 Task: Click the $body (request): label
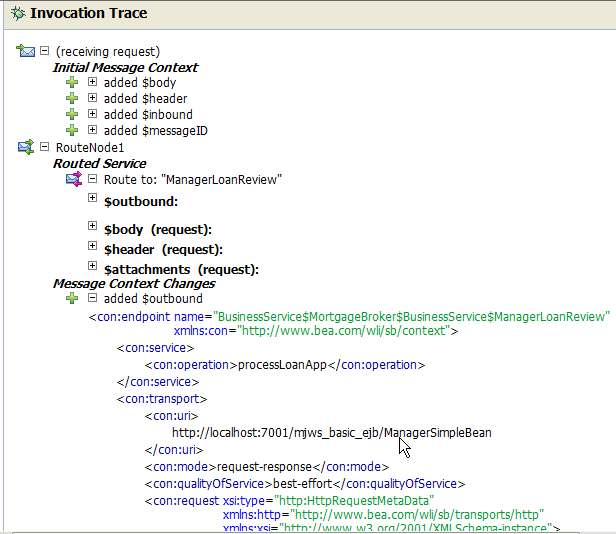pyautogui.click(x=158, y=229)
